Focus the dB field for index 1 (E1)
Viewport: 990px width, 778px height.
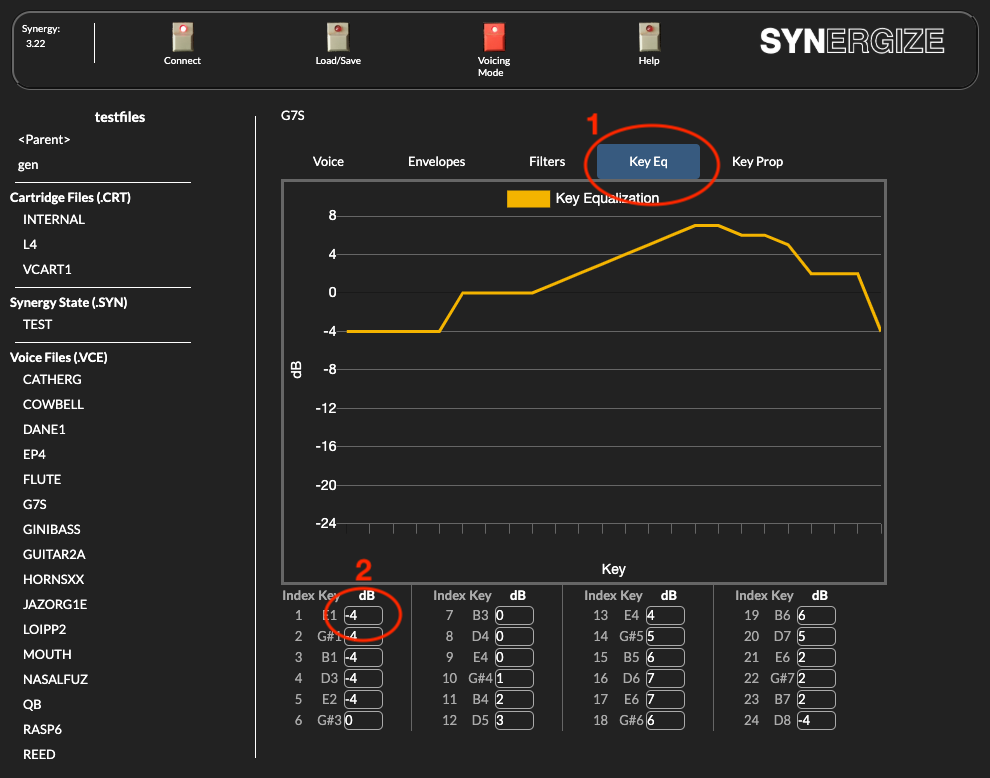click(x=363, y=616)
